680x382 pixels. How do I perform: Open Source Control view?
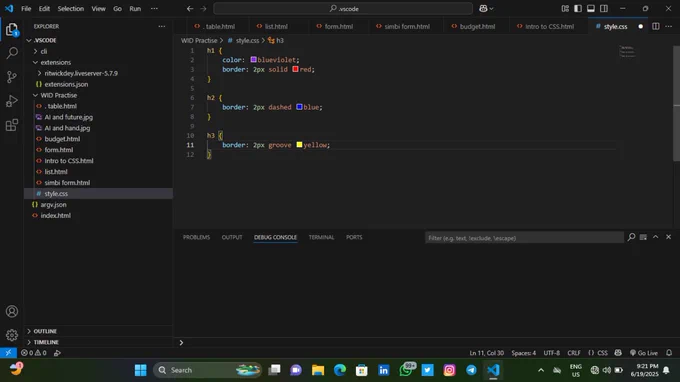12,77
